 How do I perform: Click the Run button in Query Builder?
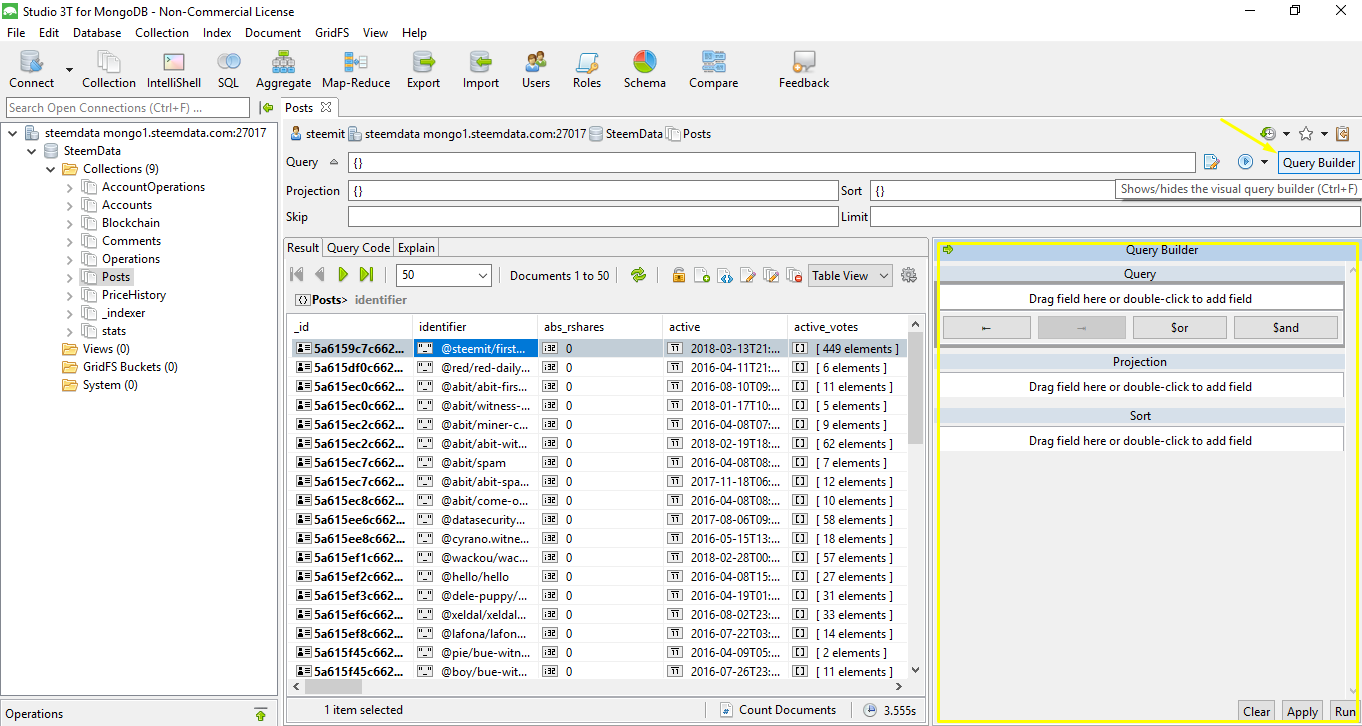(1344, 712)
